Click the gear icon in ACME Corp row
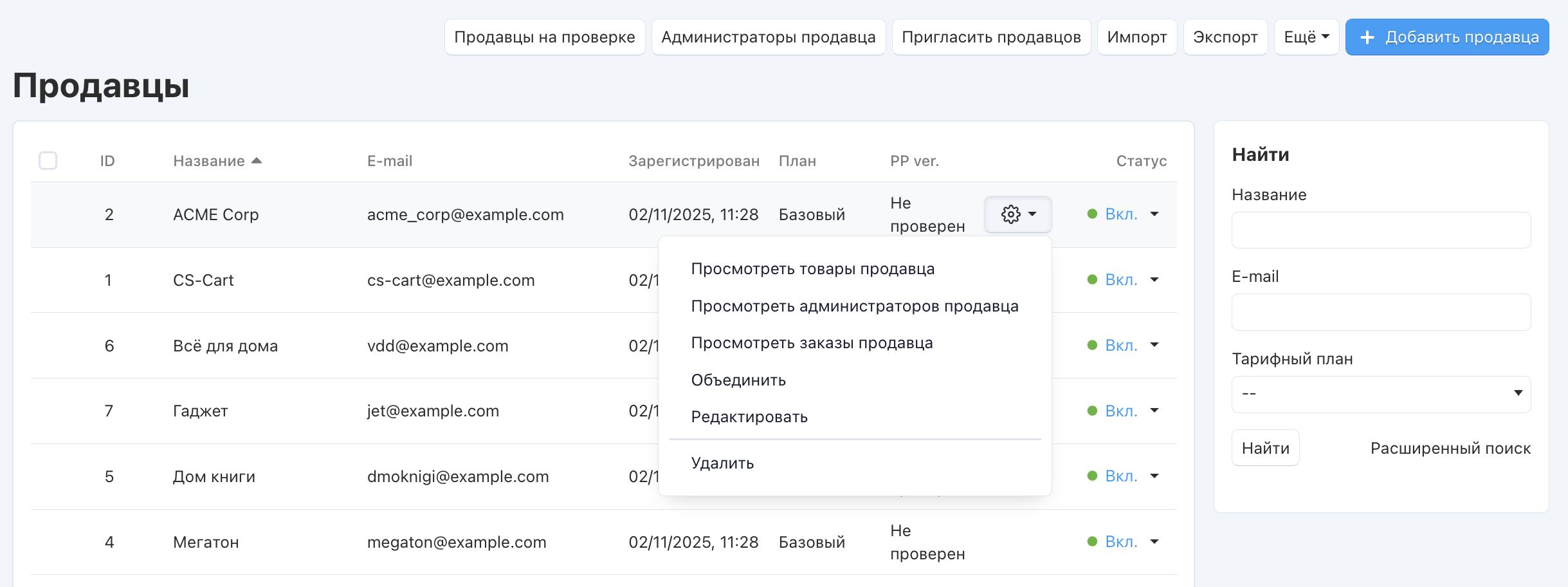This screenshot has width=1568, height=587. [1011, 214]
